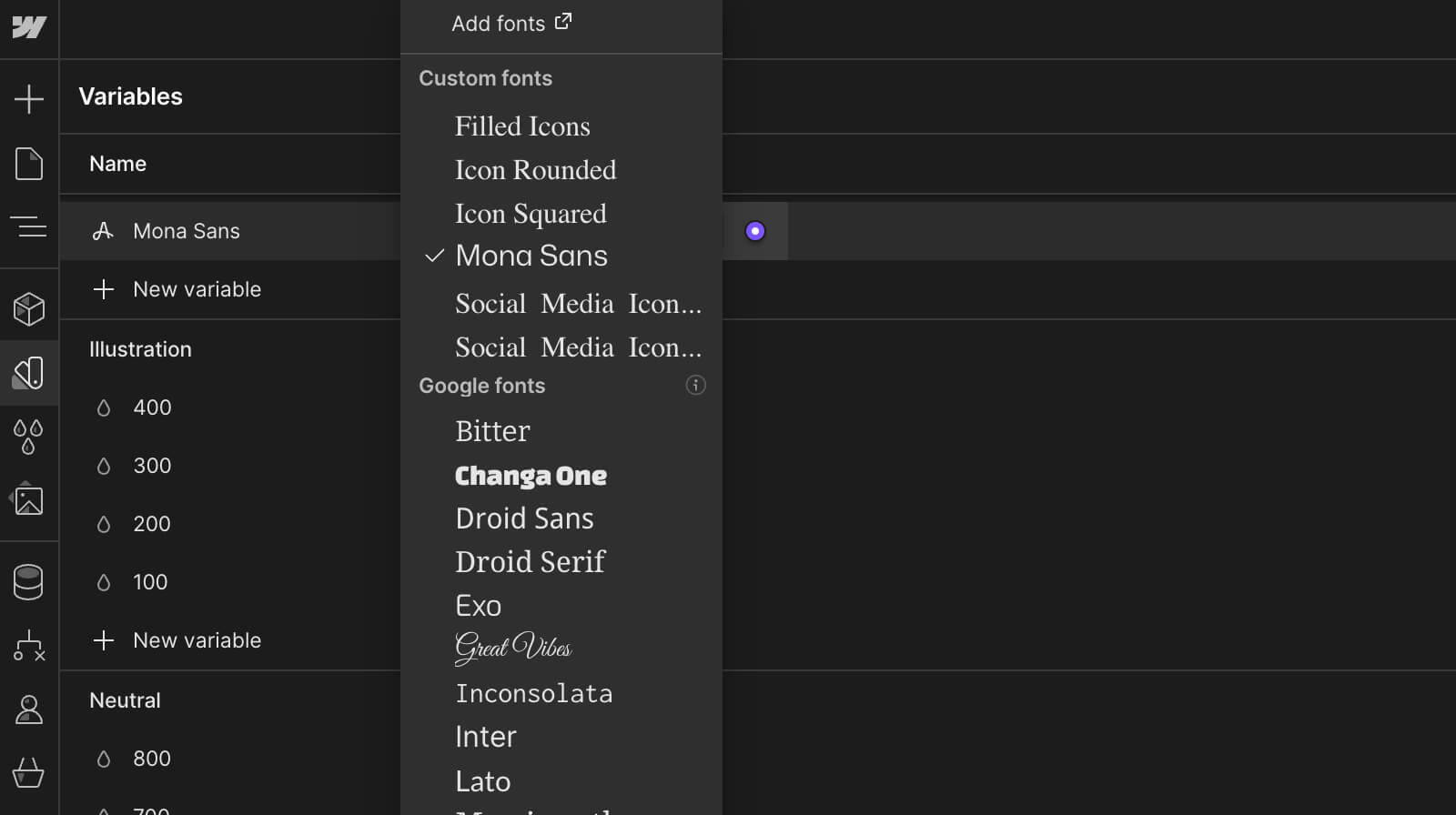1456x815 pixels.
Task: Click the Neutral group heading
Action: coord(125,700)
